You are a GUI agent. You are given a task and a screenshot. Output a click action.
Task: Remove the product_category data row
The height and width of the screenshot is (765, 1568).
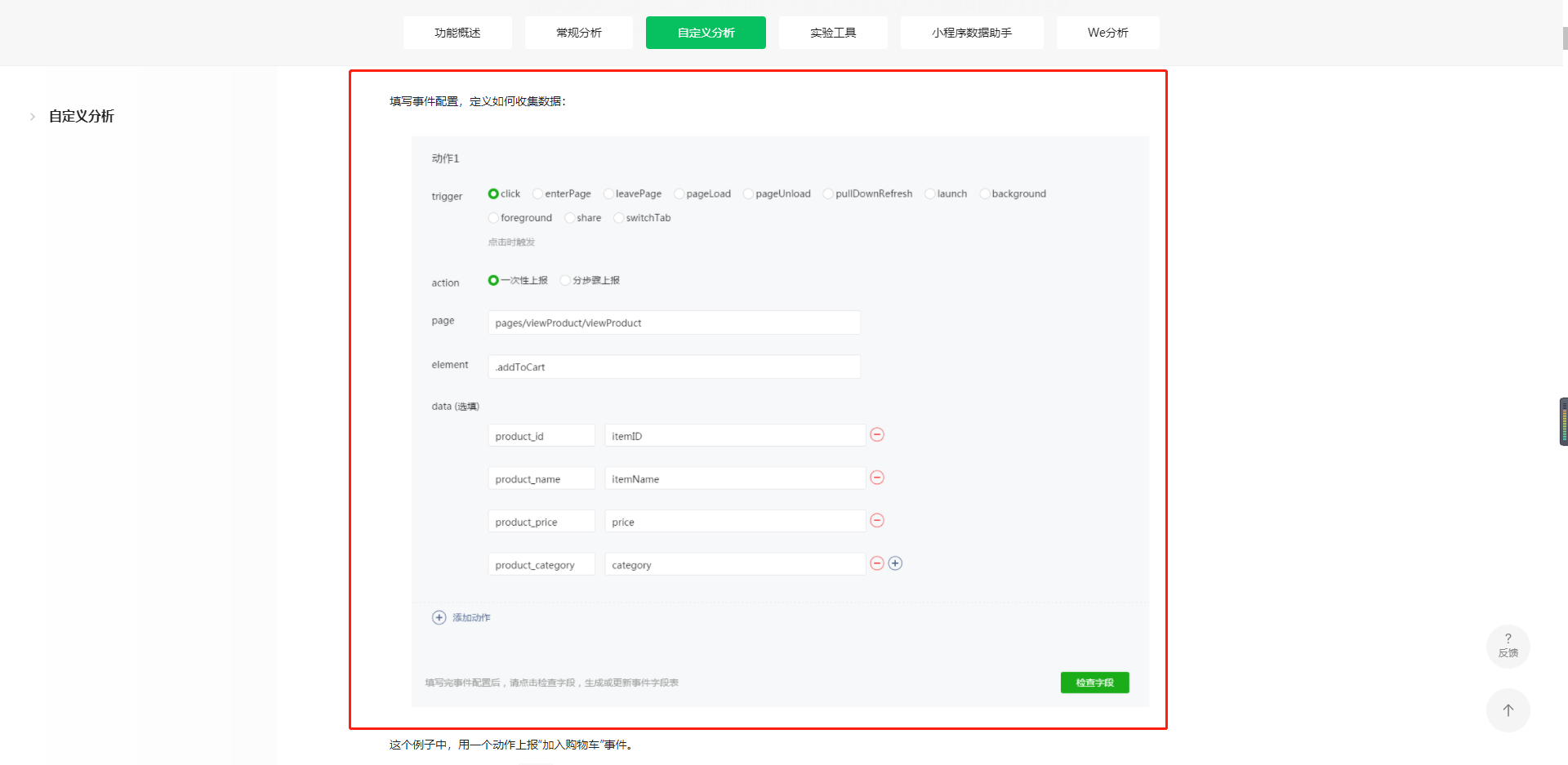(x=877, y=563)
